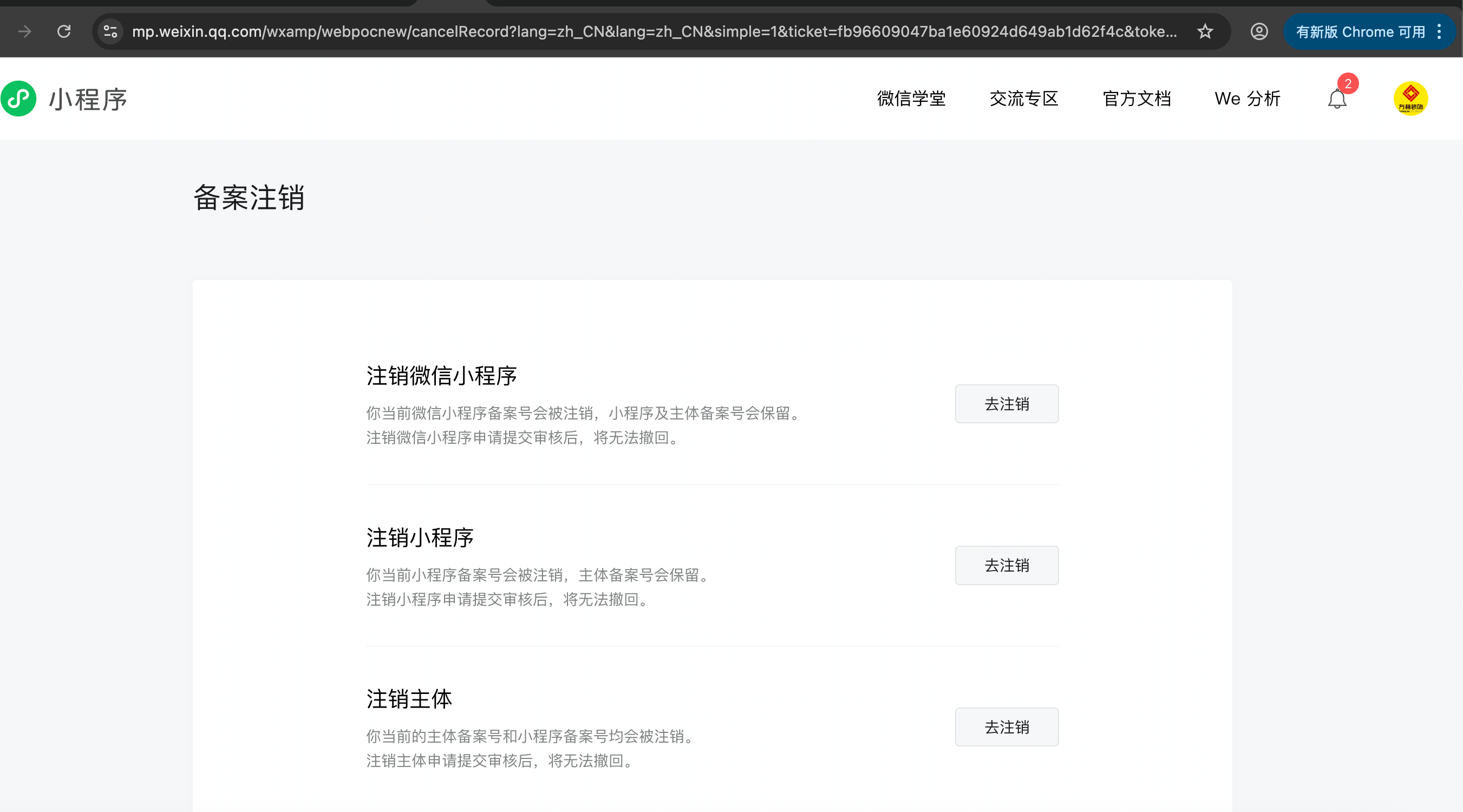Open the notification bell with badge
Viewport: 1463px width, 812px height.
[x=1337, y=99]
